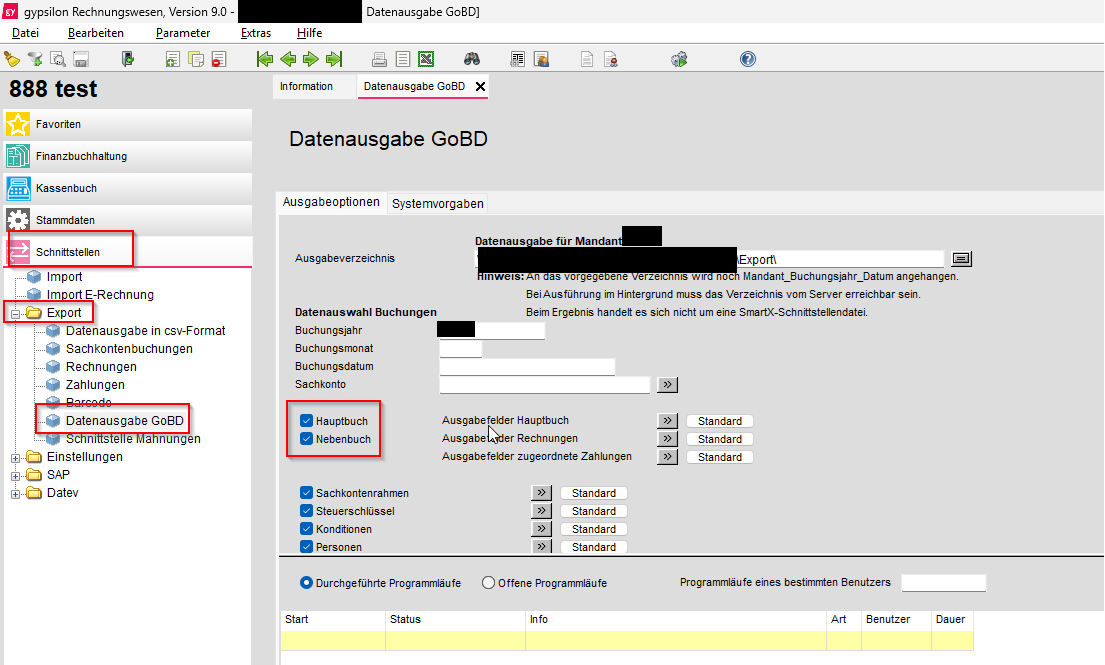
Task: Click the blue help question mark icon
Action: coord(748,59)
